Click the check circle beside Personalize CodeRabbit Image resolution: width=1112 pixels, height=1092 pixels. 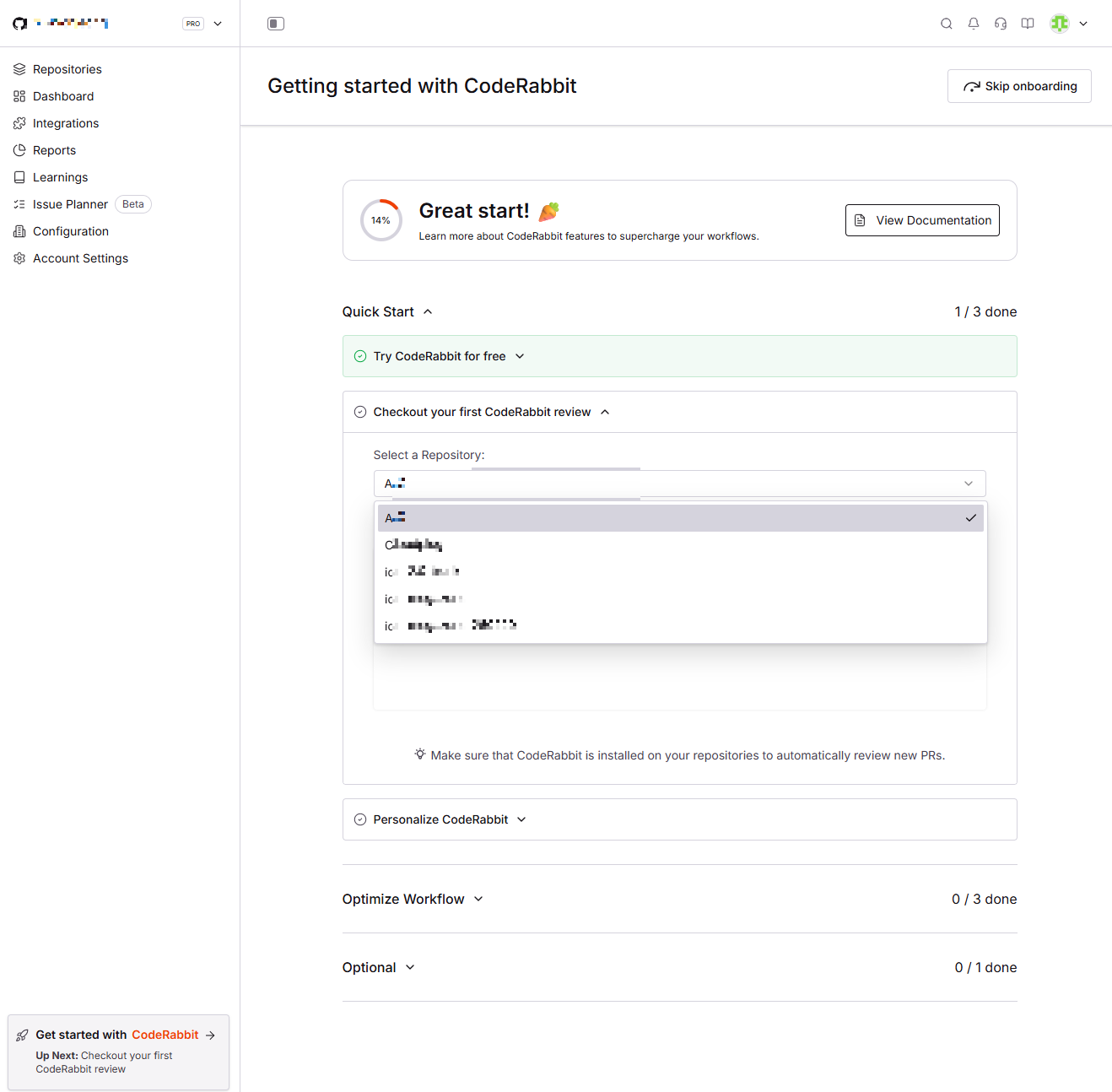point(360,819)
